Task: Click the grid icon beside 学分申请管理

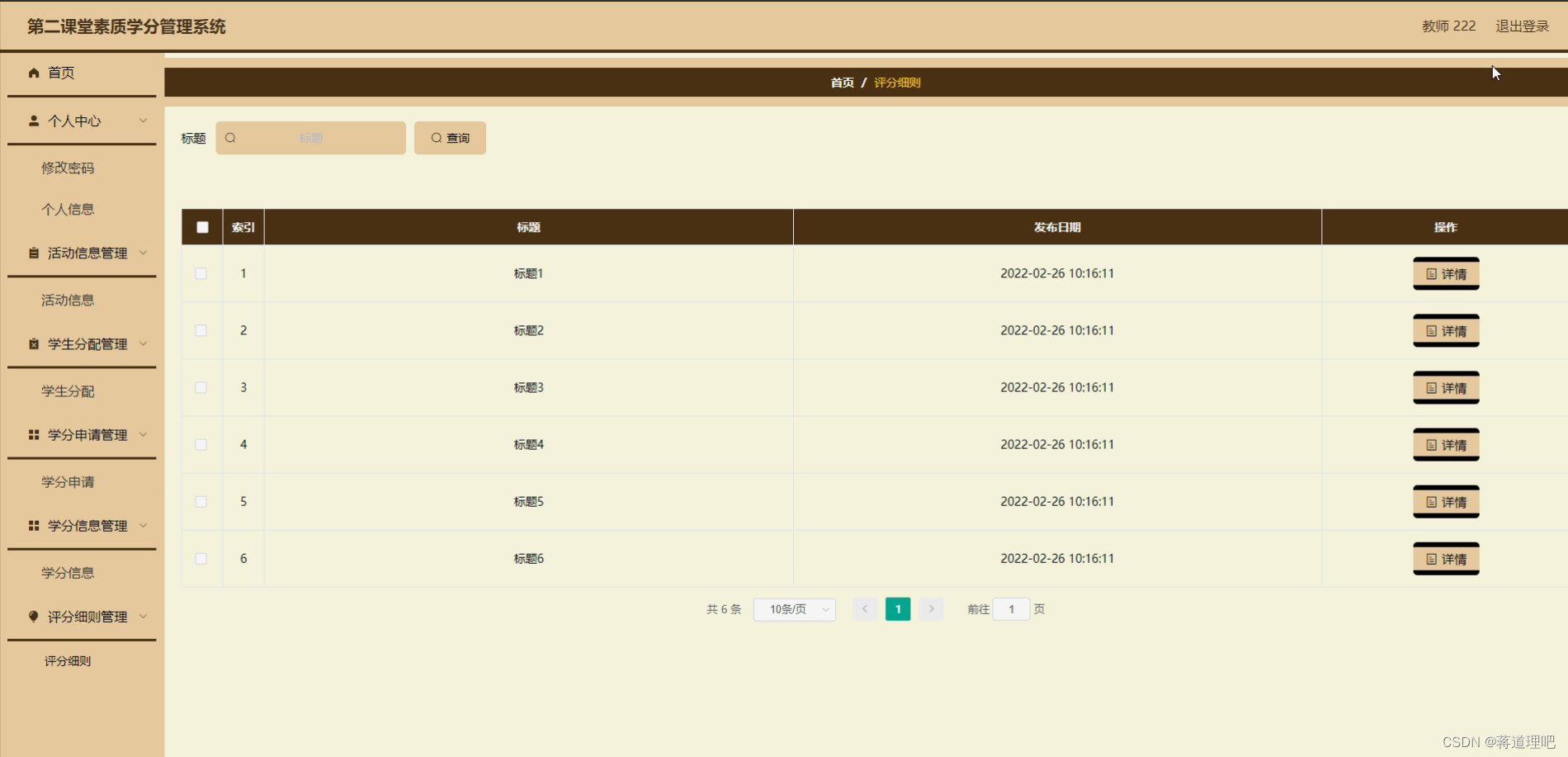Action: pos(33,435)
